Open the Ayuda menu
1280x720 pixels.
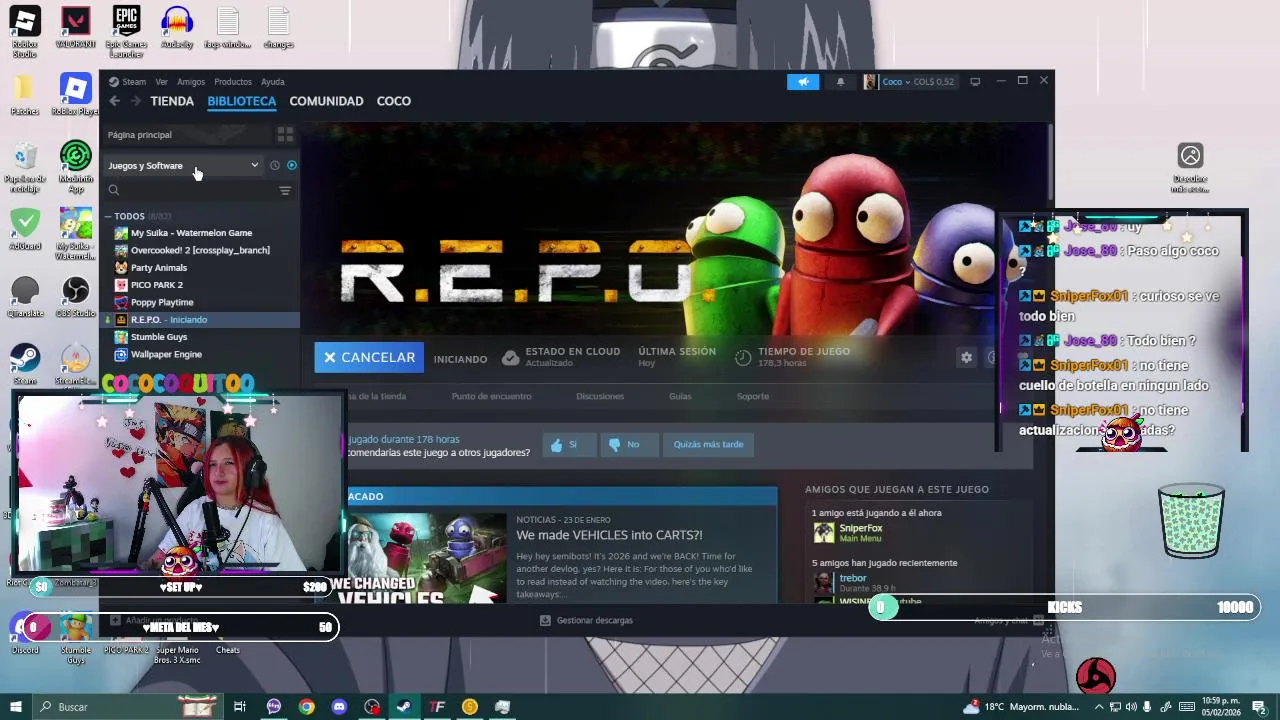pos(273,82)
